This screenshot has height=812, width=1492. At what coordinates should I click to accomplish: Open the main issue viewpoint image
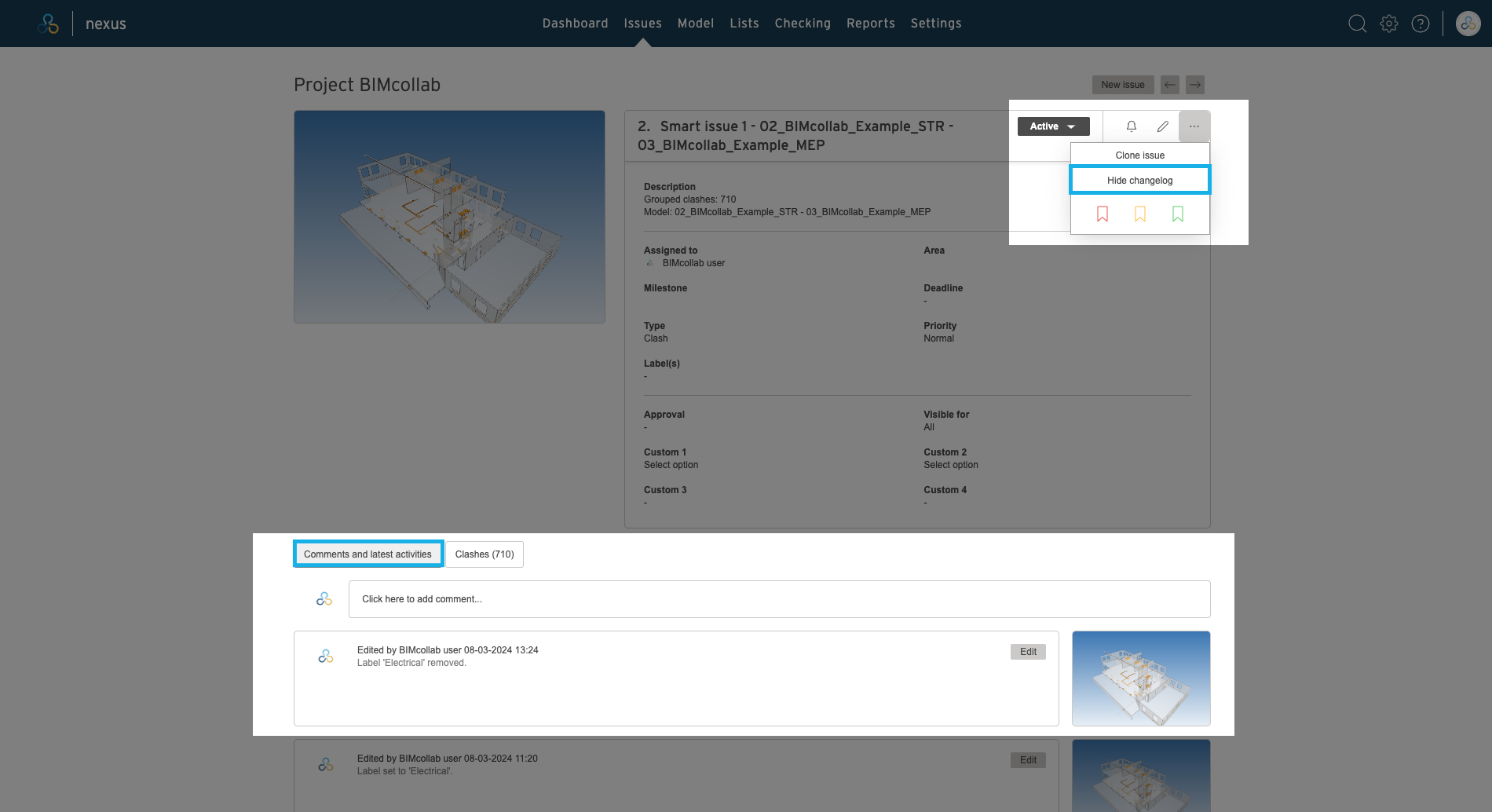[449, 217]
